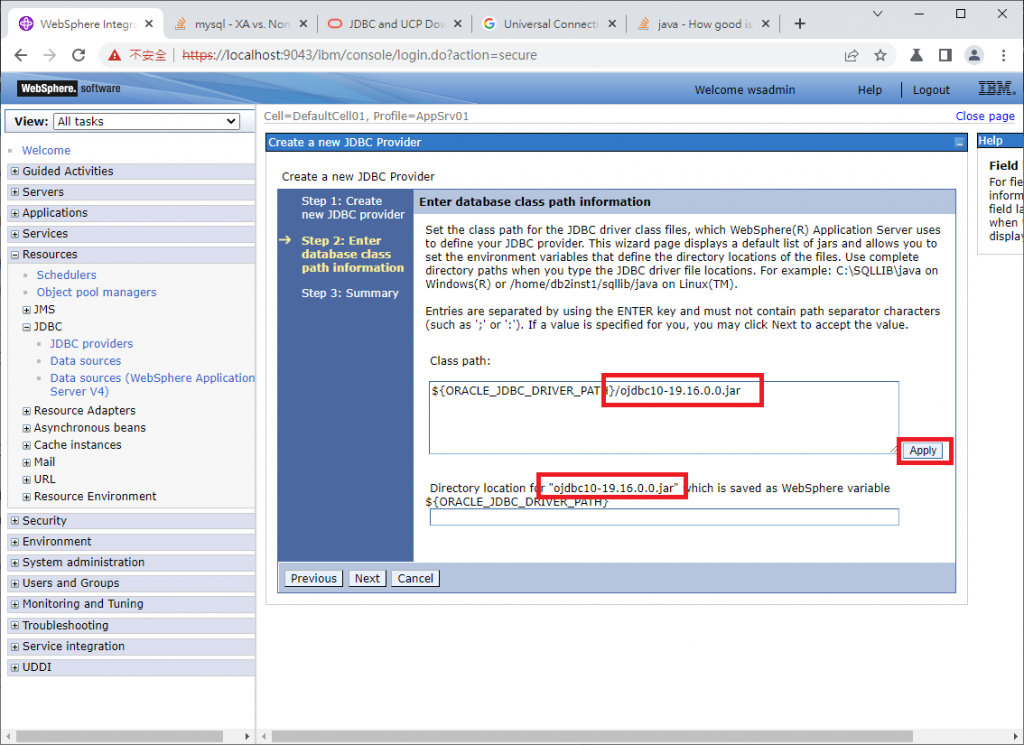
Task: Reload the current page
Action: (78, 55)
